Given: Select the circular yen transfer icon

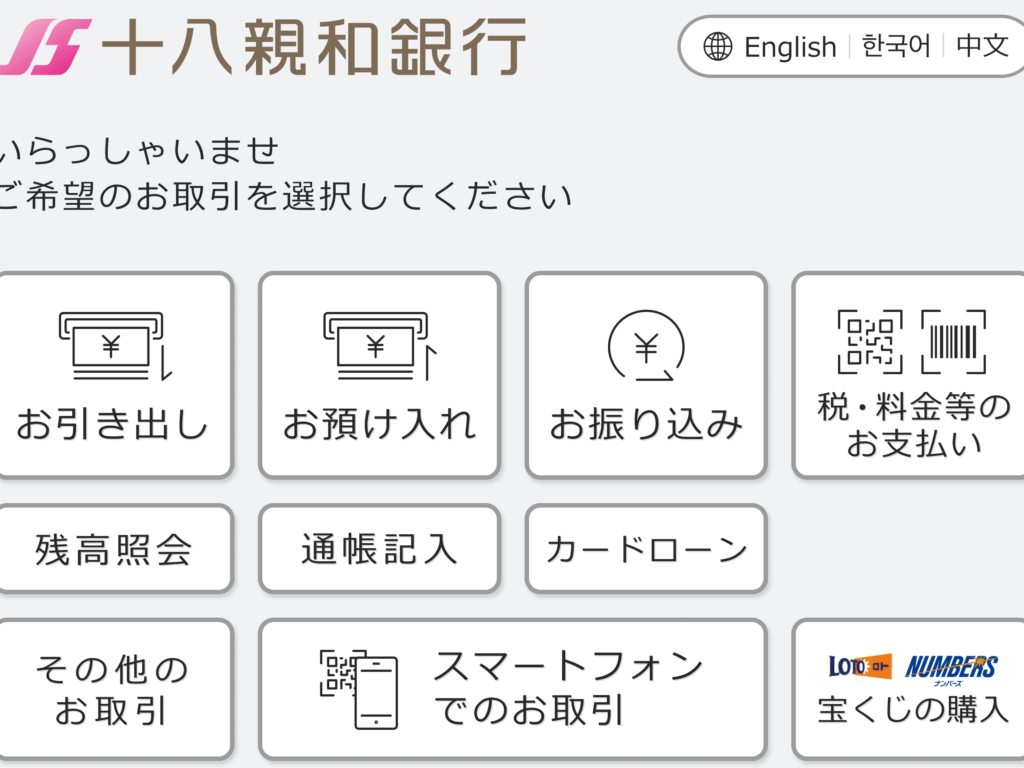Looking at the screenshot, I should pos(647,347).
